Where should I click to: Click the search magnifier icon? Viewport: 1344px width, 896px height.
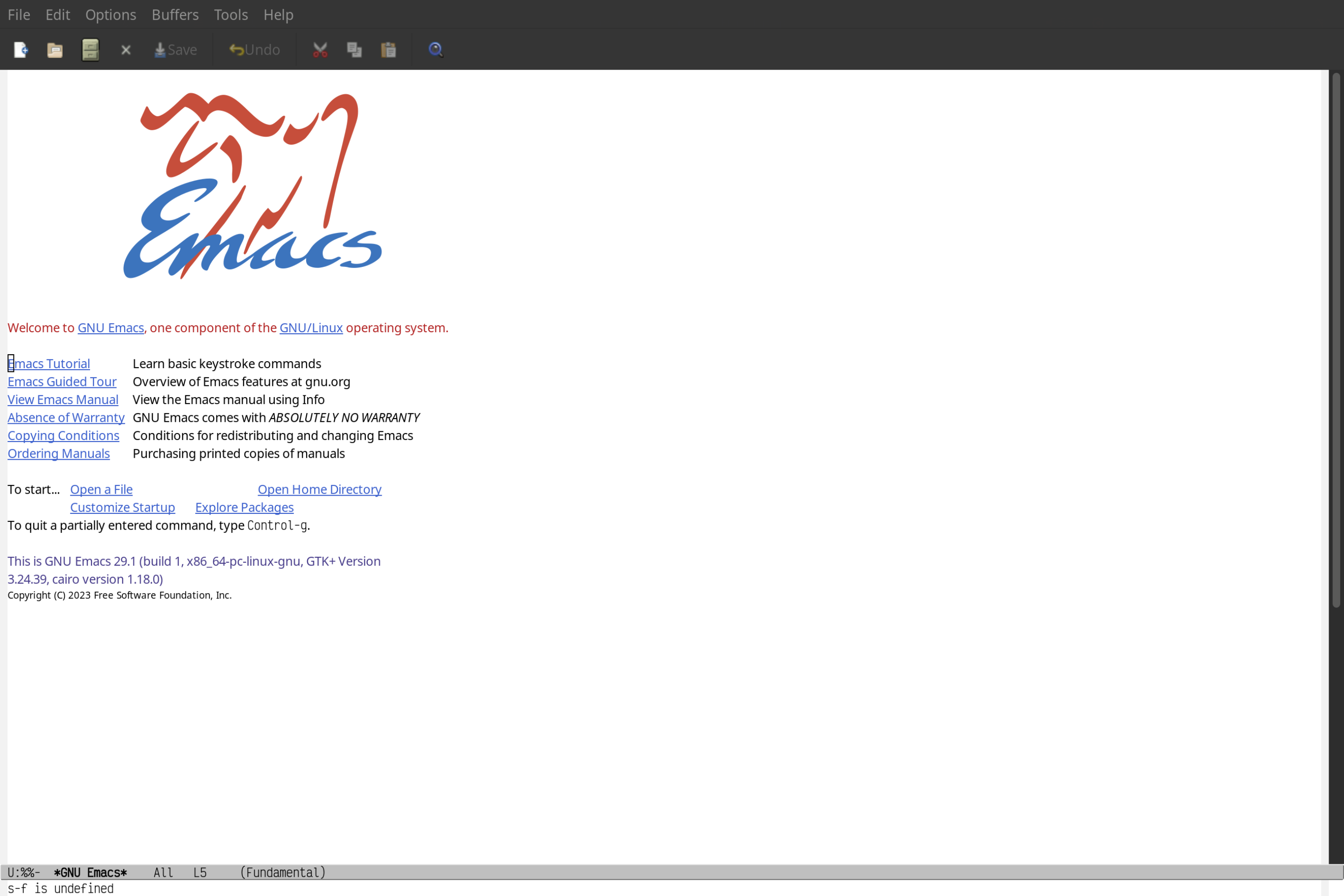(x=435, y=49)
